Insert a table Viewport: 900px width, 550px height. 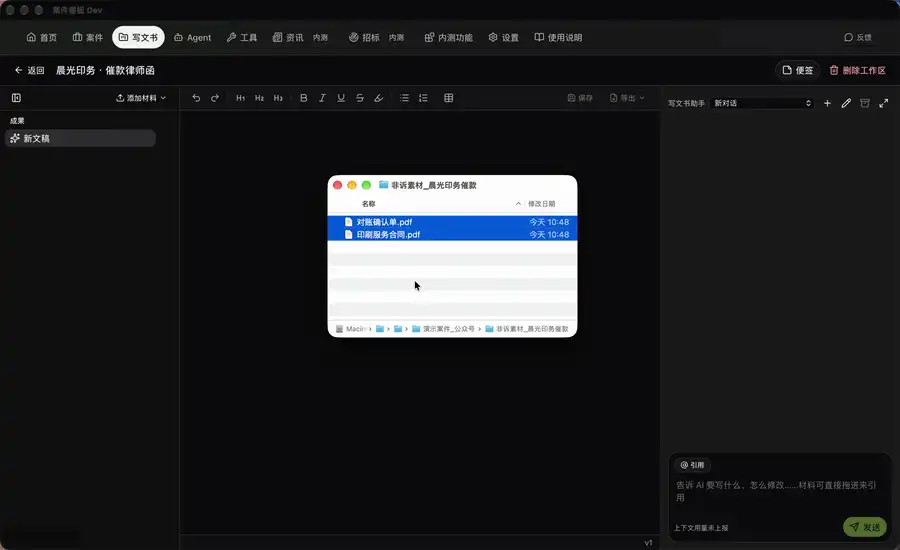click(x=449, y=98)
